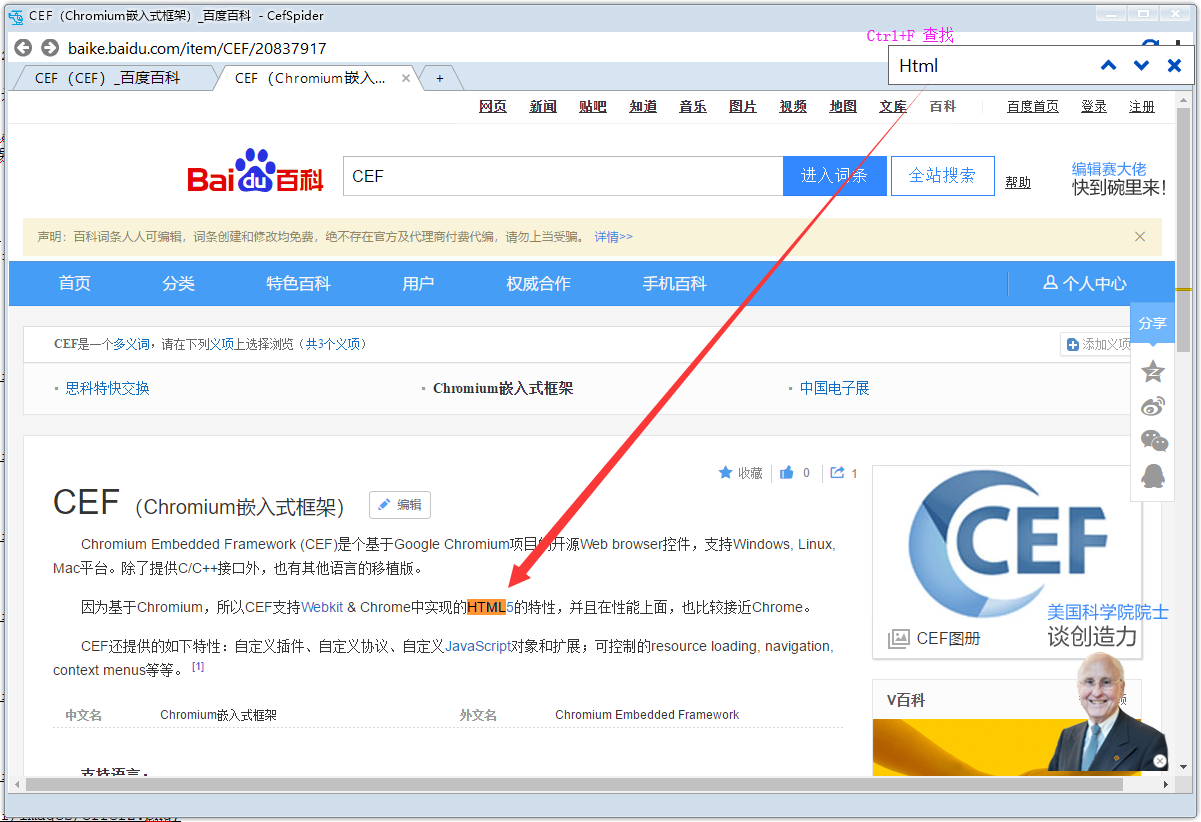Click the thumbs-up like icon

coord(787,473)
